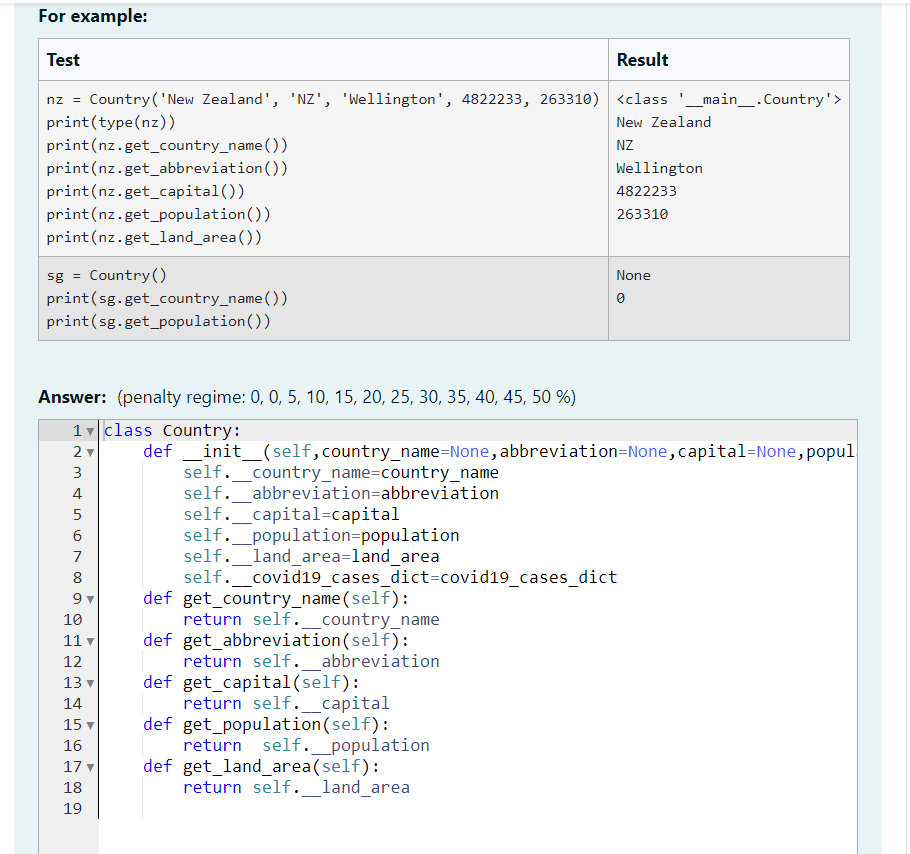The image size is (910, 854).
Task: Collapse the get_land_area fold arrow
Action: coord(89,766)
